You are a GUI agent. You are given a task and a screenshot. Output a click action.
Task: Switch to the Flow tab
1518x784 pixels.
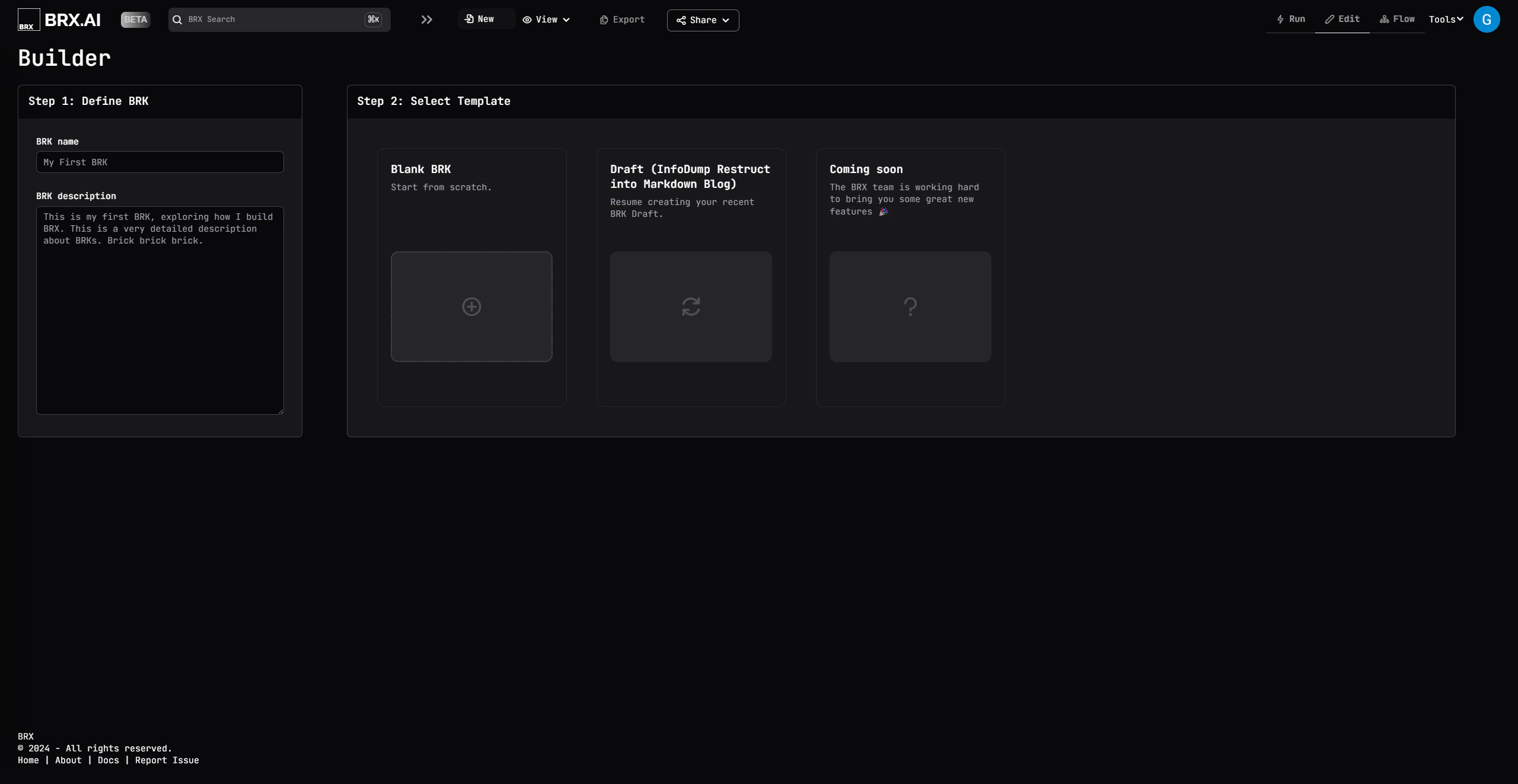pos(1397,19)
